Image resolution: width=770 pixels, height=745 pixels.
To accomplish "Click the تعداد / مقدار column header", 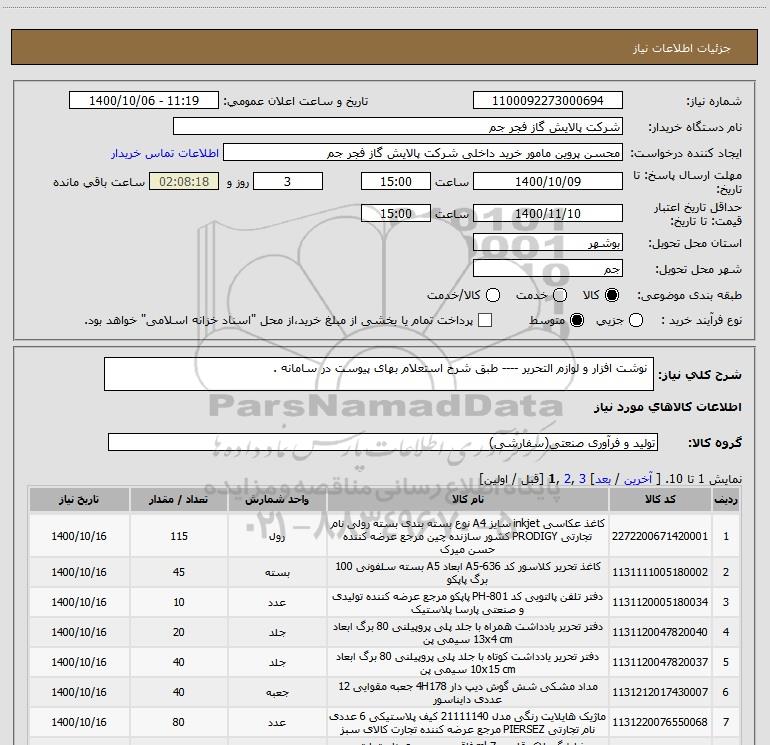I will (x=179, y=499).
